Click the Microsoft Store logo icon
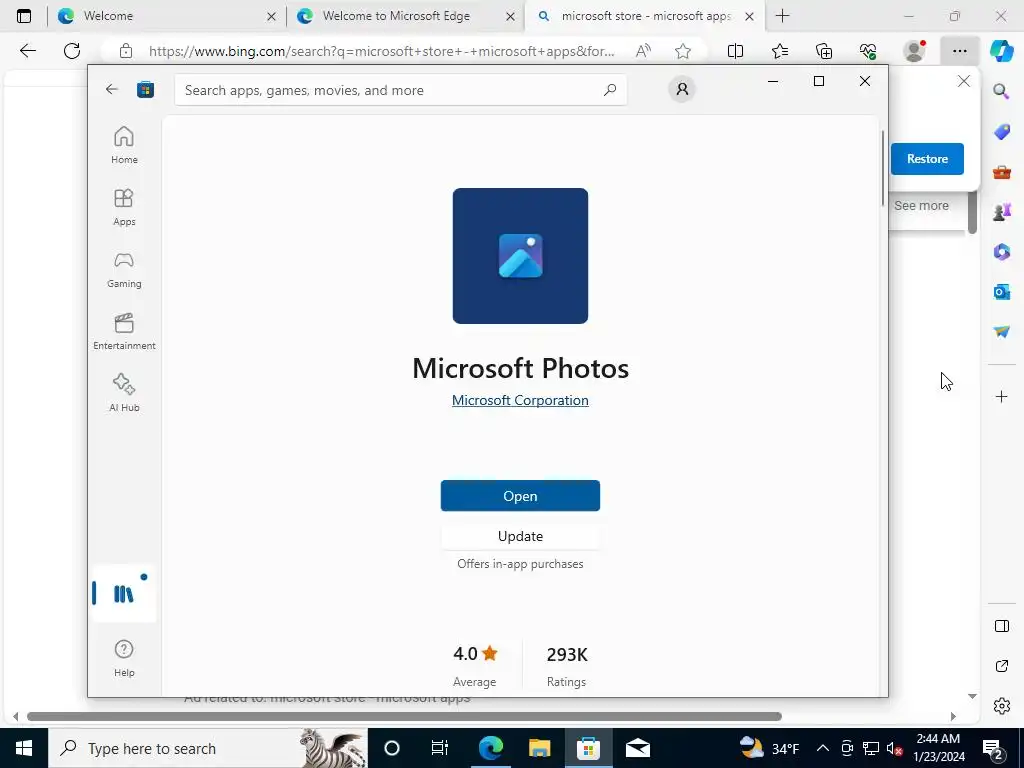The image size is (1024, 768). 145,89
